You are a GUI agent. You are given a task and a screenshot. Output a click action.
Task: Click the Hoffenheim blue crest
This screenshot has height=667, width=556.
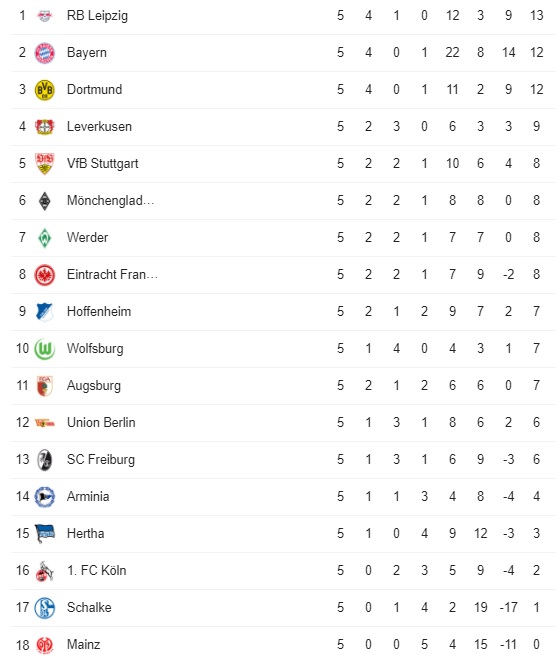(45, 312)
